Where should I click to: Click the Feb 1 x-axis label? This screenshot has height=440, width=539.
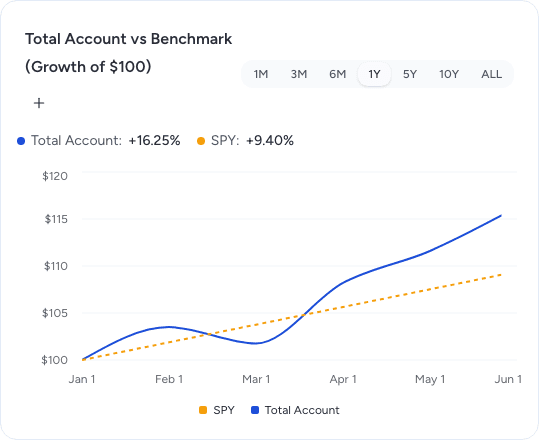click(169, 379)
